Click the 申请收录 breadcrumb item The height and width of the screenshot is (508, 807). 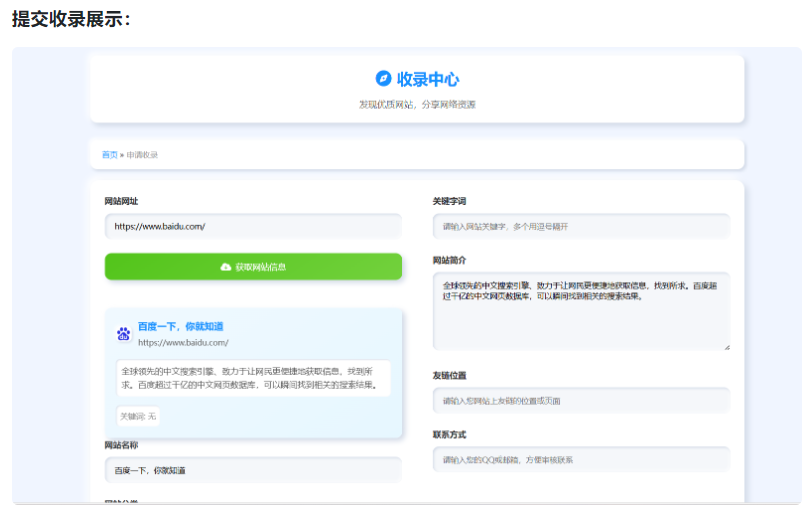pos(142,155)
